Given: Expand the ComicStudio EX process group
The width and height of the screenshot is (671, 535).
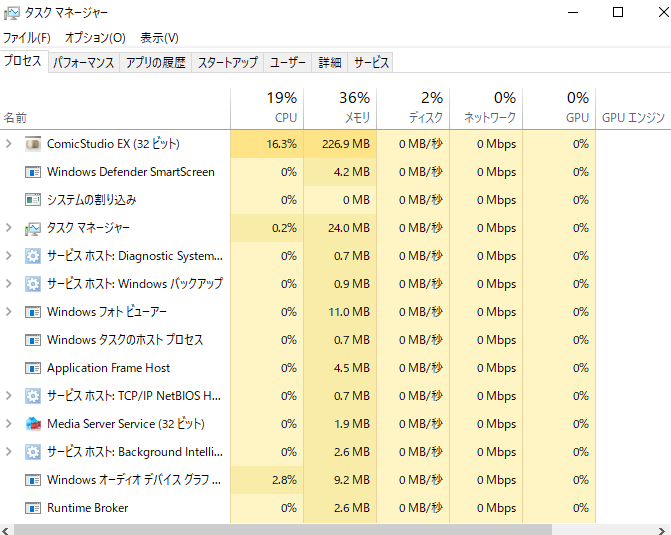Looking at the screenshot, I should coord(9,144).
